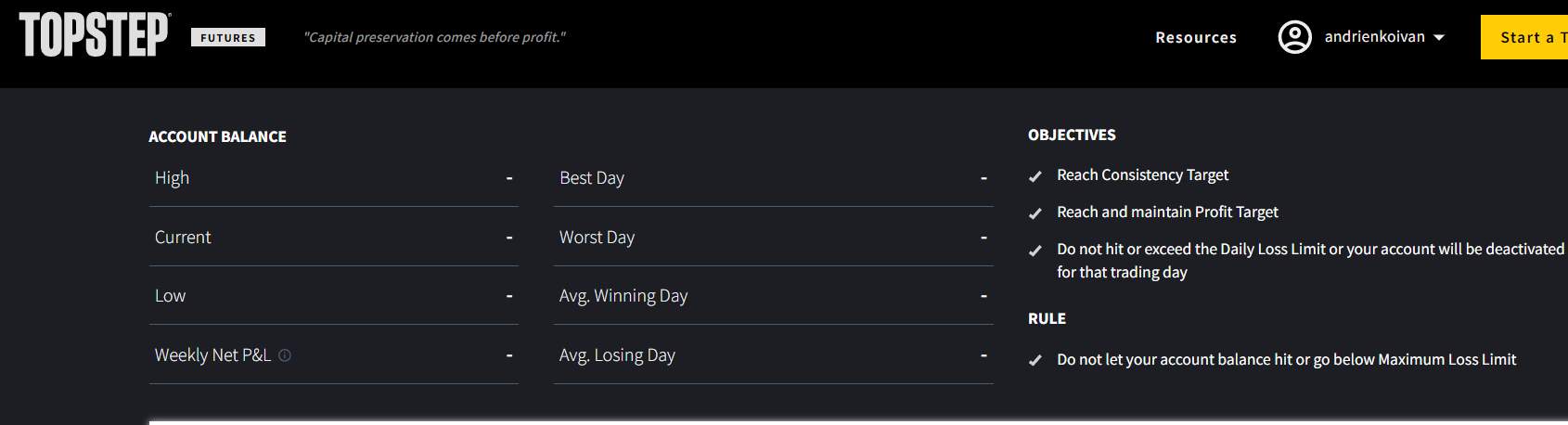Click the Weekly Net P&L label
Viewport: 1568px width, 425px height.
click(212, 354)
